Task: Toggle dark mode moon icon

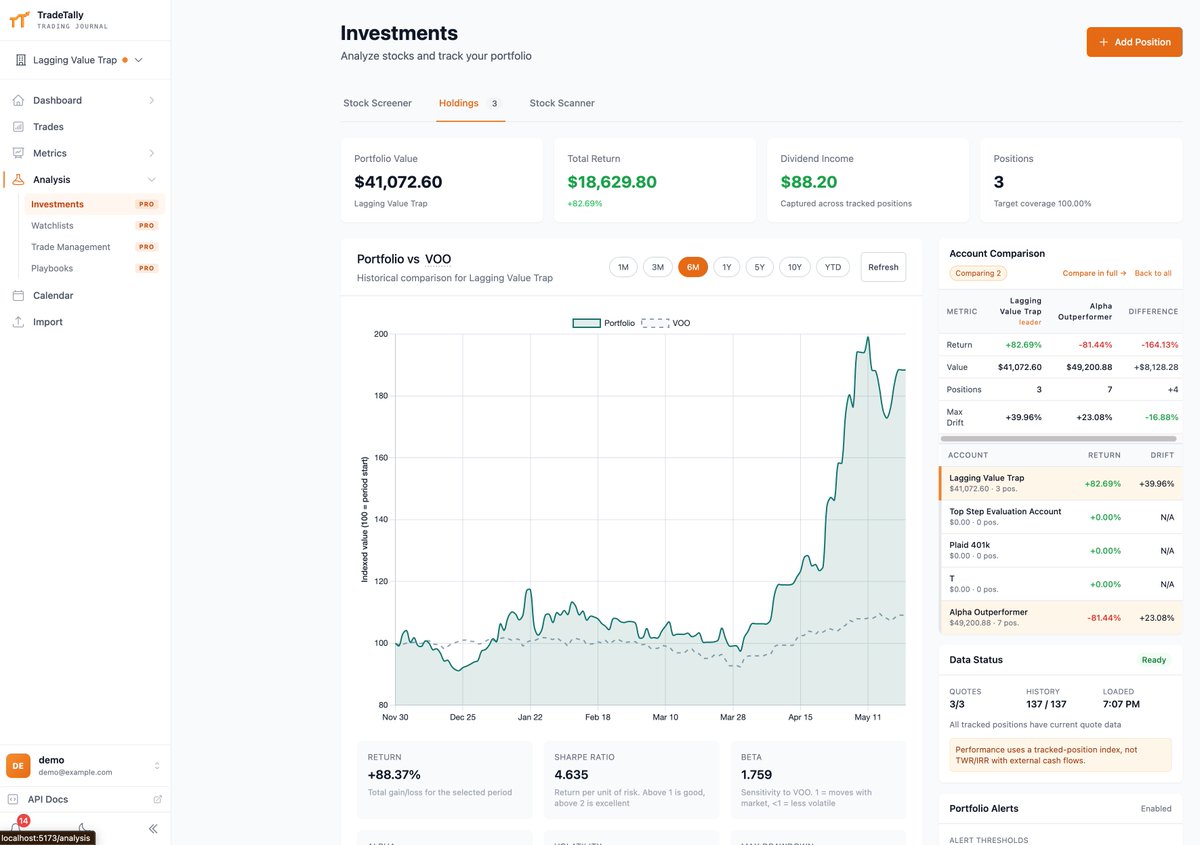Action: [x=83, y=828]
